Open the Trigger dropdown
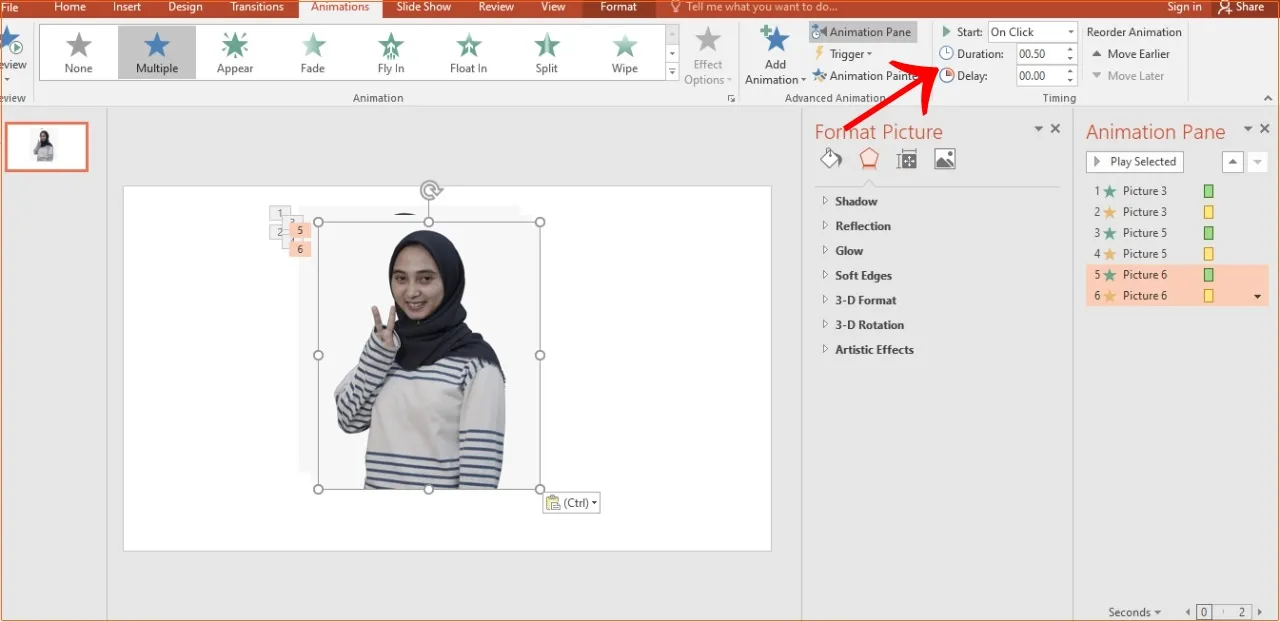The height and width of the screenshot is (622, 1280). pyautogui.click(x=844, y=54)
